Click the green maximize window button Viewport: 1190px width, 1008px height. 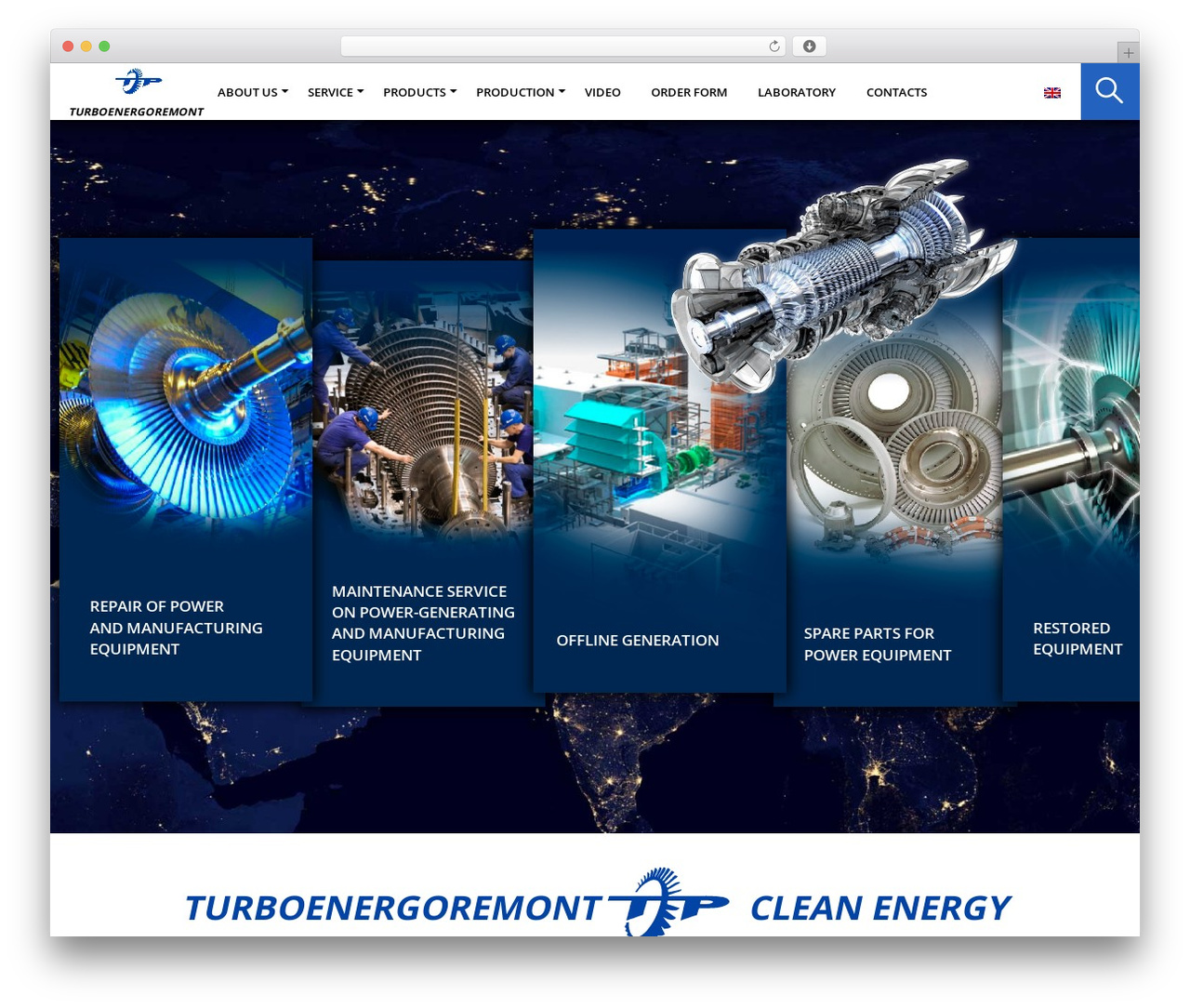[104, 46]
